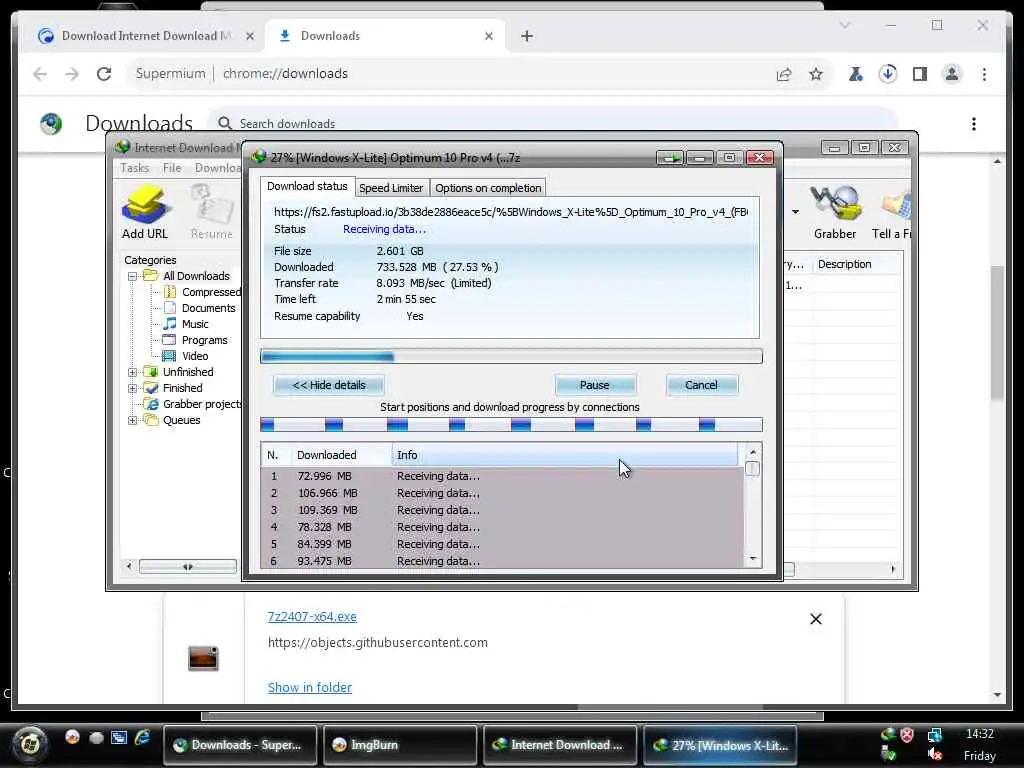Open the 7z2407-x64.exe download link

coord(312,616)
